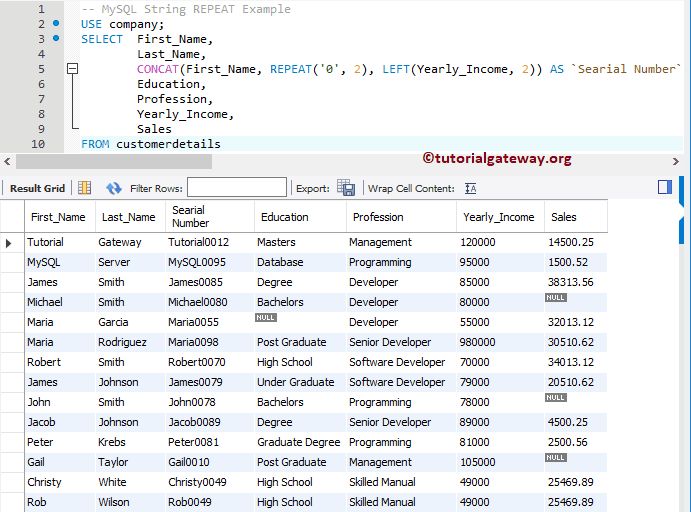The width and height of the screenshot is (691, 512).
Task: Click the REPEAT function on line 5
Action: click(291, 69)
